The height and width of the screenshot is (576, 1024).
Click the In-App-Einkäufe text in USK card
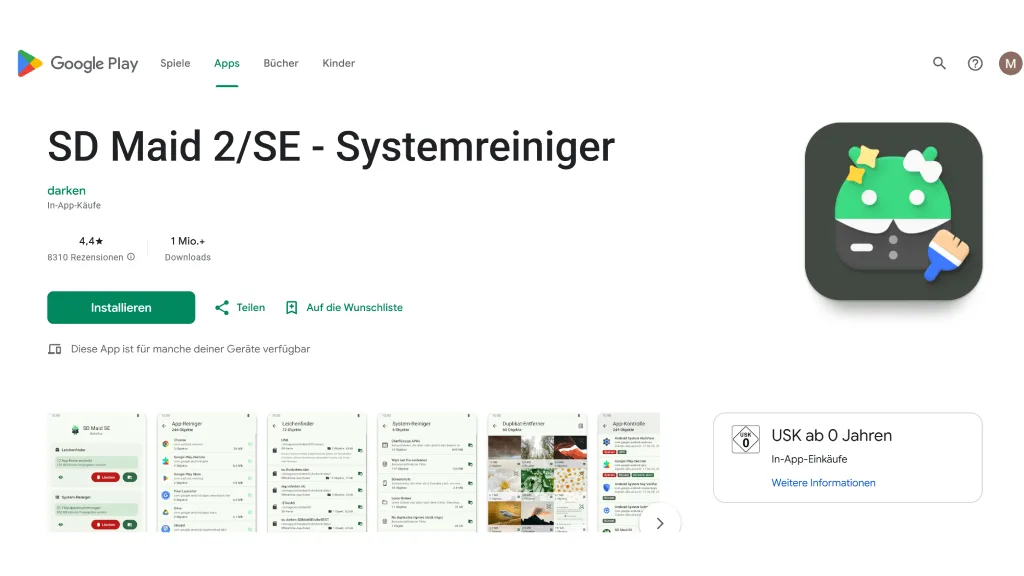click(809, 459)
